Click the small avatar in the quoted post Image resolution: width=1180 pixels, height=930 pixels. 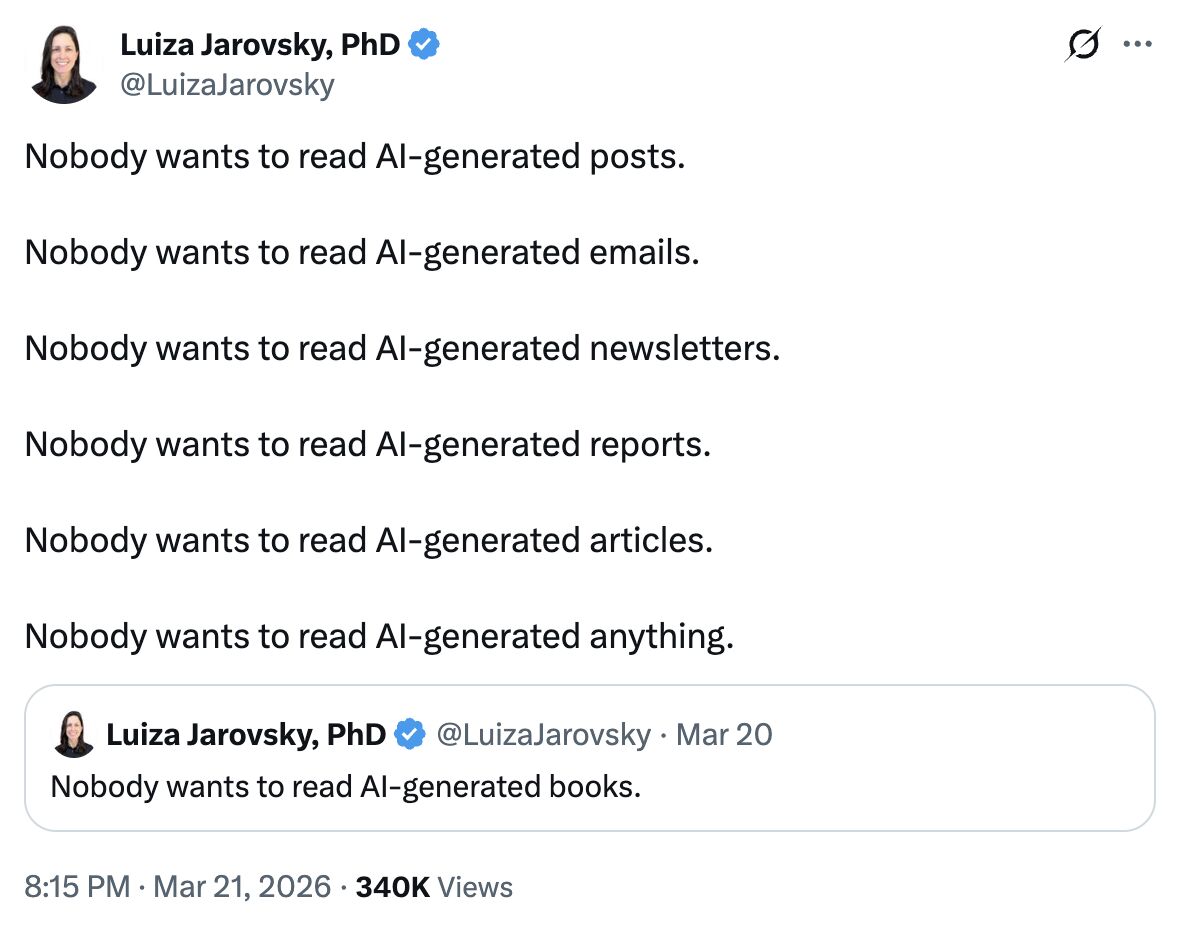tap(74, 735)
